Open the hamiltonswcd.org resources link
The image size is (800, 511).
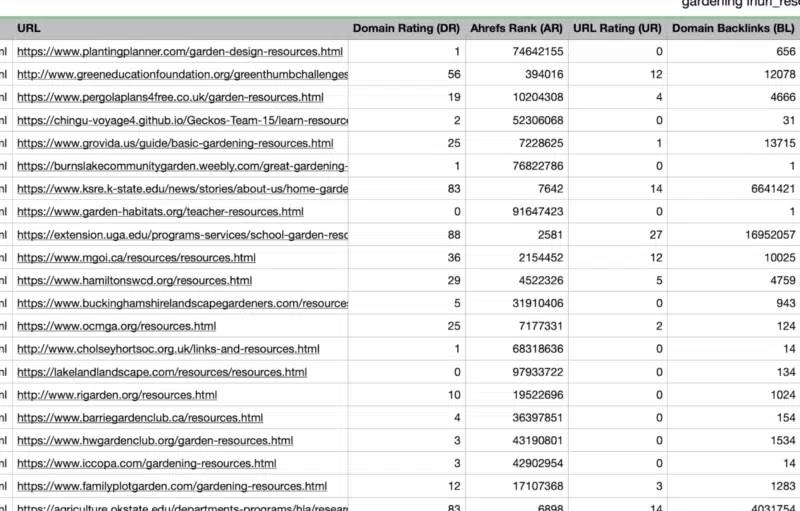[x=135, y=280]
